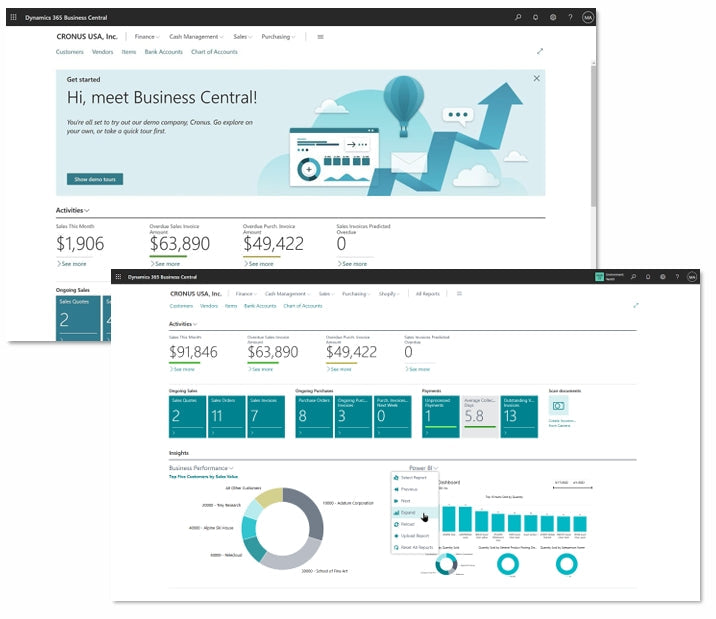Close the Get started banner
716x619 pixels.
[536, 78]
